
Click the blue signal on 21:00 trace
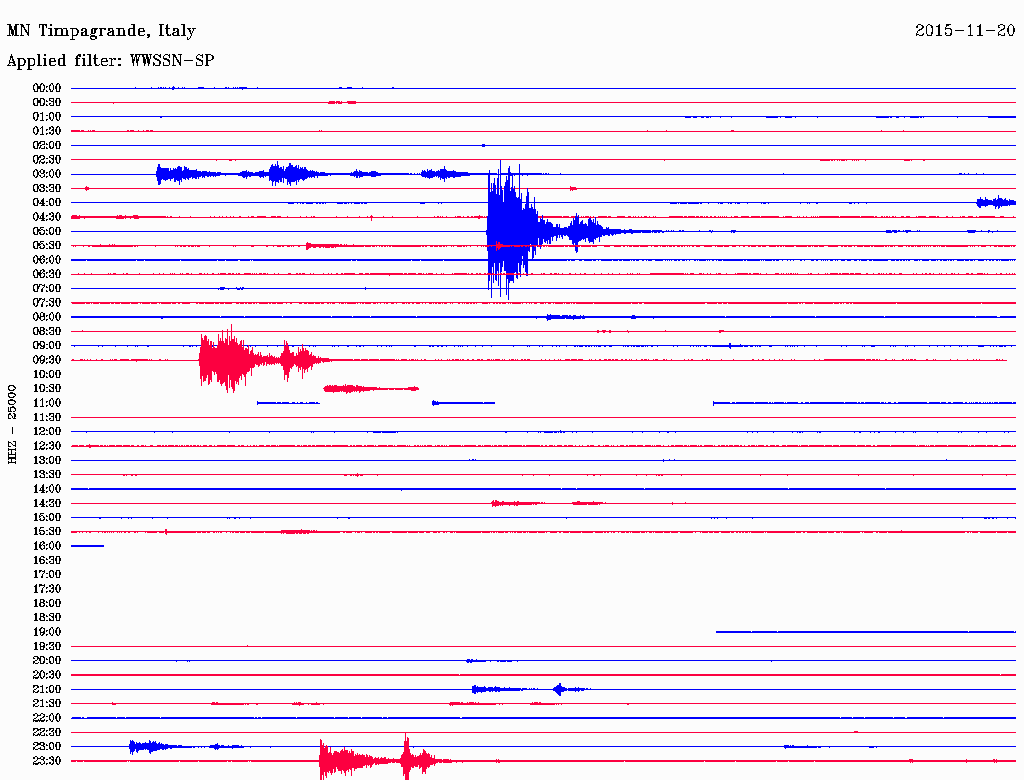(x=530, y=689)
